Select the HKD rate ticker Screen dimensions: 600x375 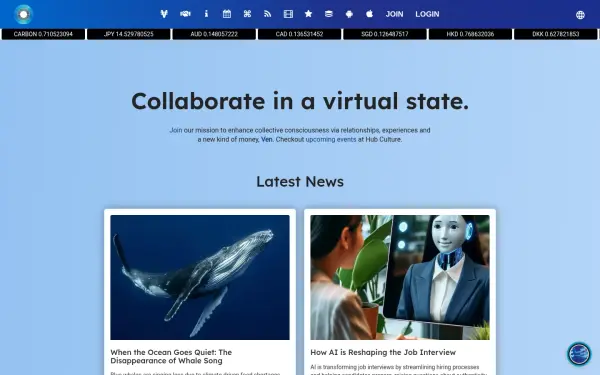coord(470,34)
